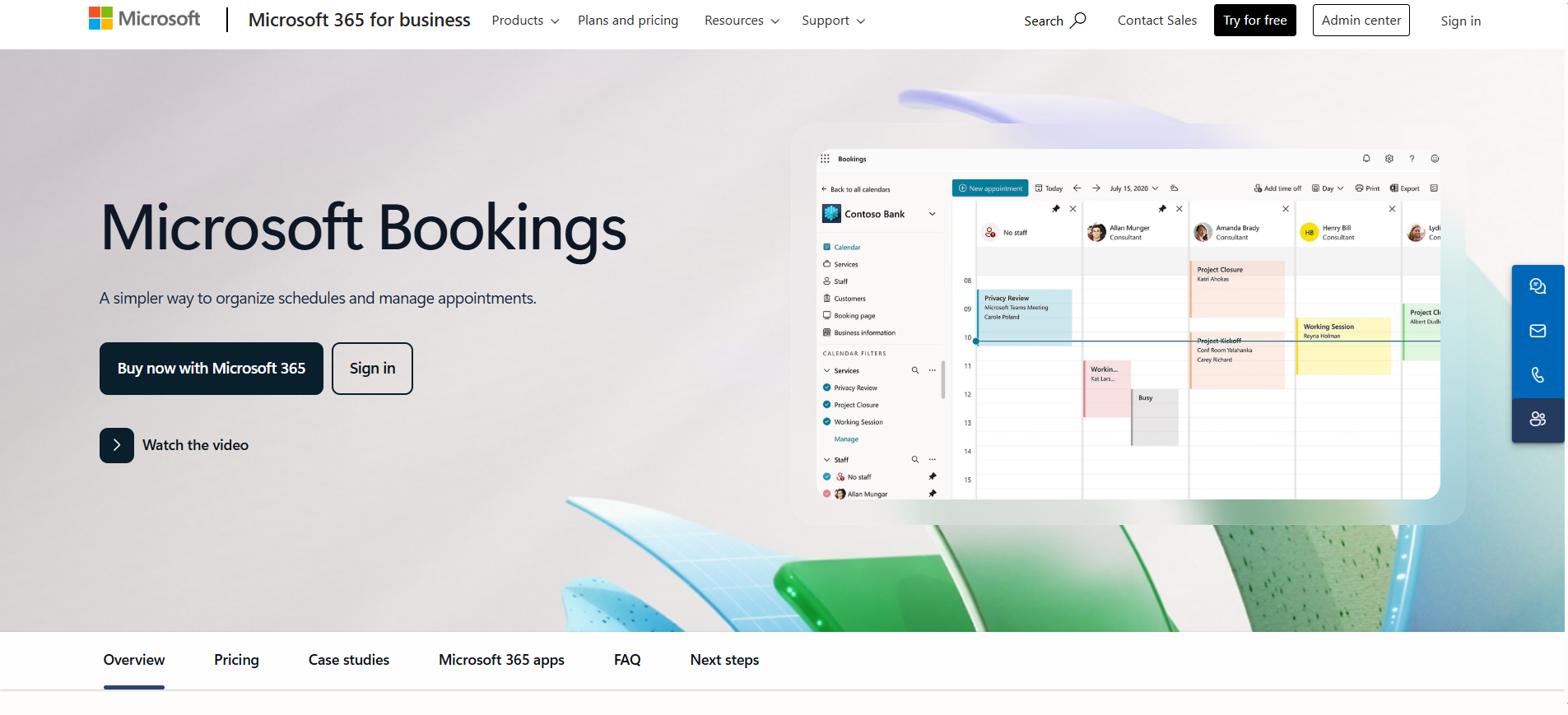Click New appointment in Bookings preview

990,188
